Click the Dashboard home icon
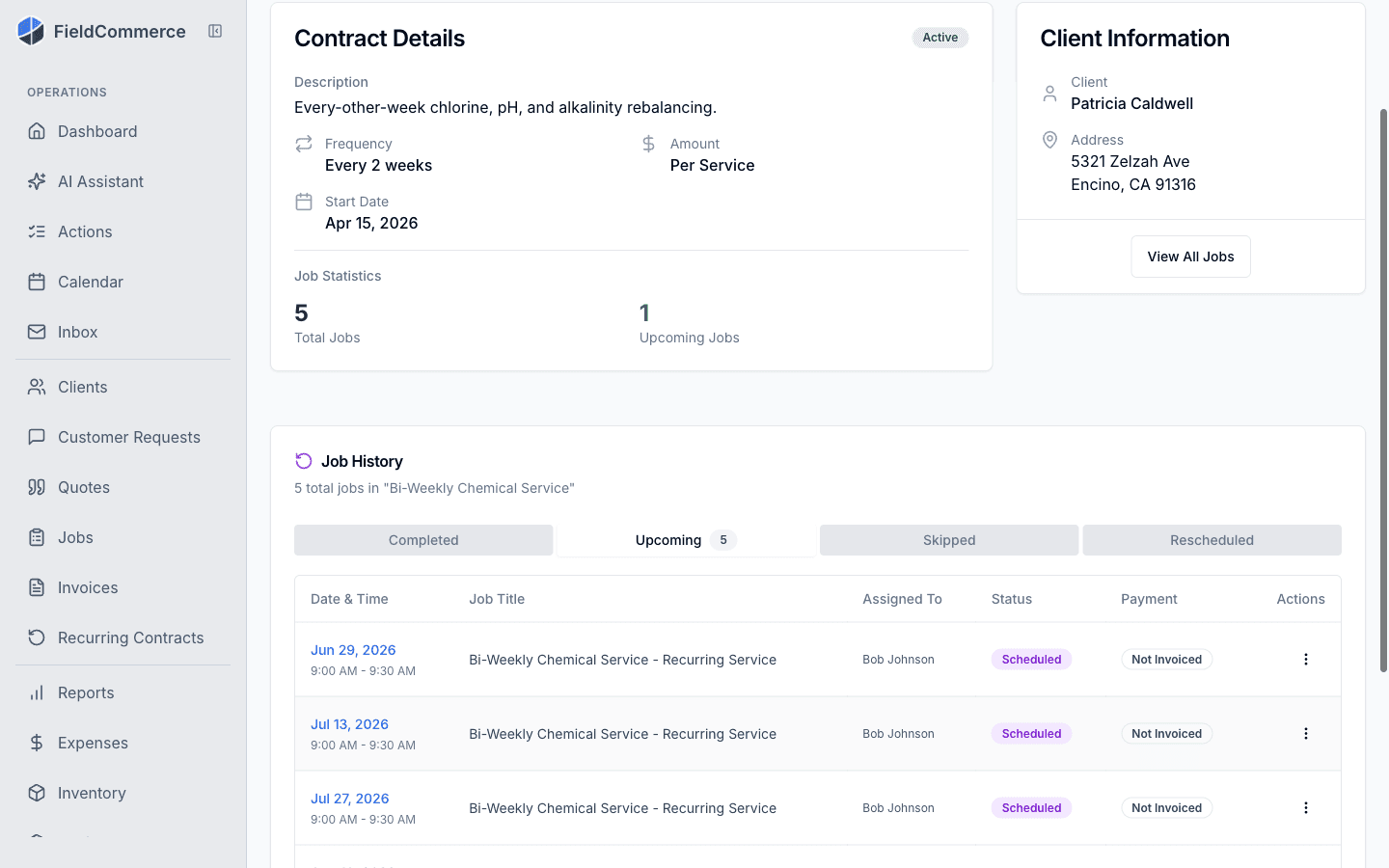 coord(37,131)
